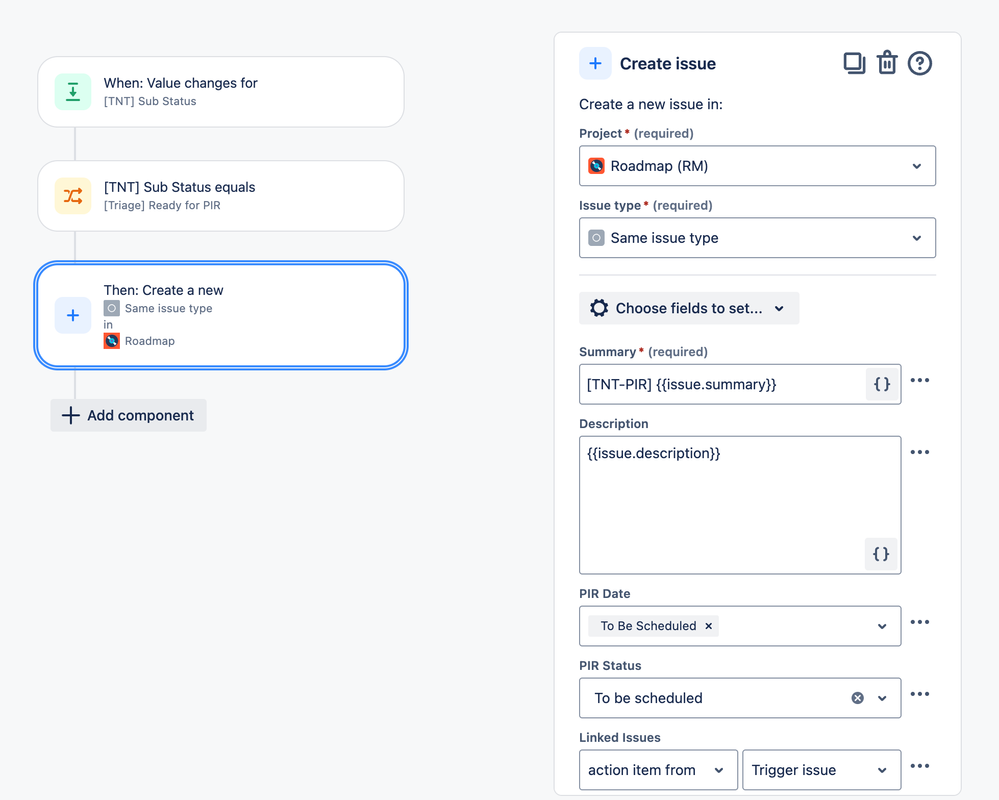
Task: Select the Sub Status equals condition card
Action: 220,196
